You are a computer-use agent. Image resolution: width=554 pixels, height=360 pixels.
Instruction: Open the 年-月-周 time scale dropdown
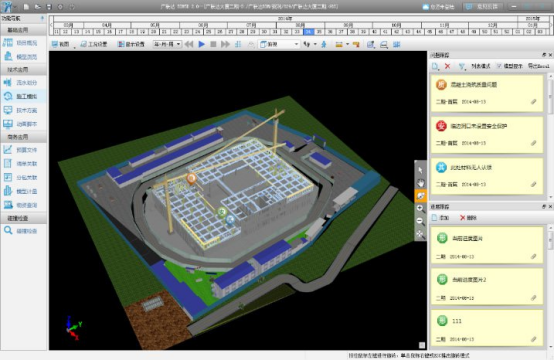[x=167, y=44]
